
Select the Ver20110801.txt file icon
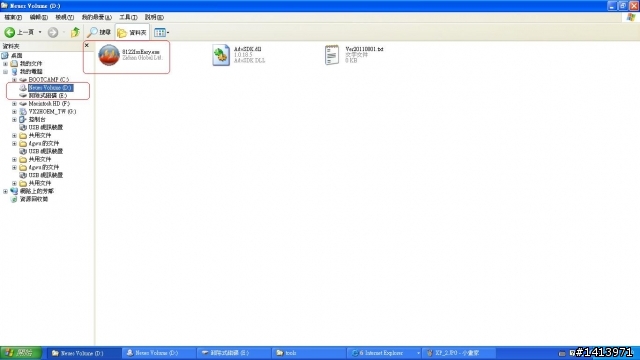click(x=332, y=55)
